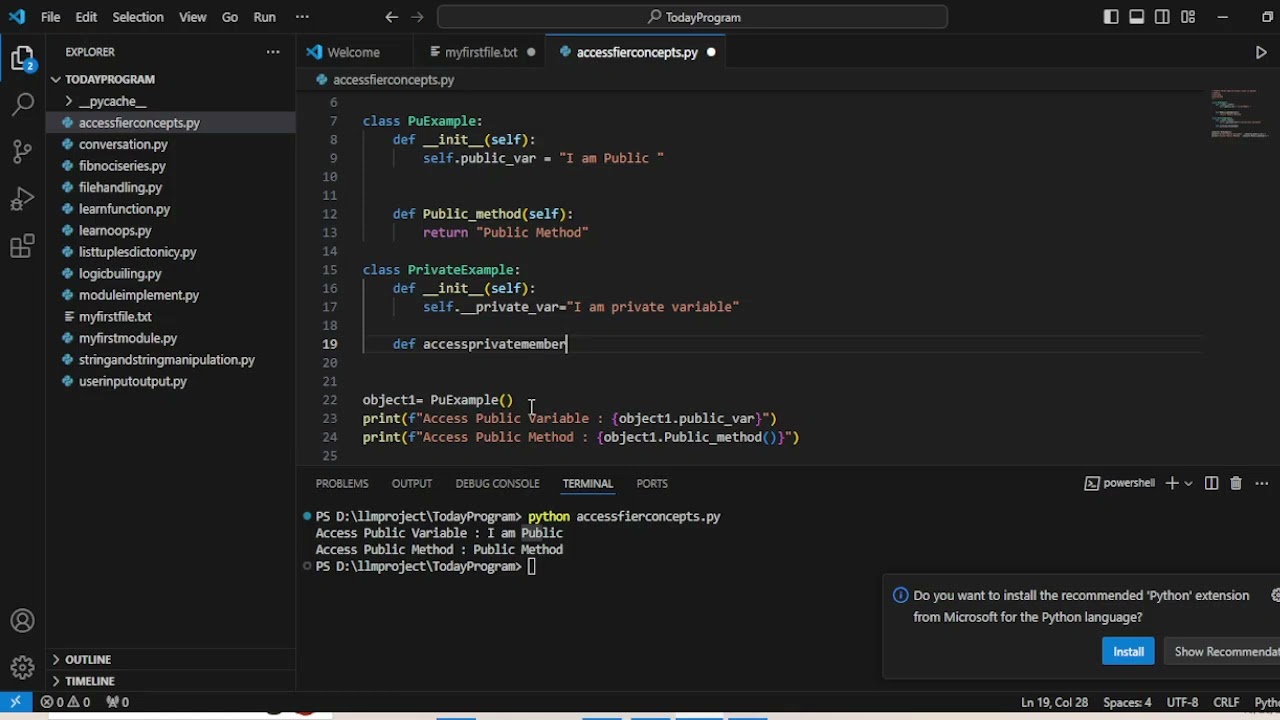Click UTF-8 encoding in status bar
Image resolution: width=1280 pixels, height=720 pixels.
tap(1182, 702)
